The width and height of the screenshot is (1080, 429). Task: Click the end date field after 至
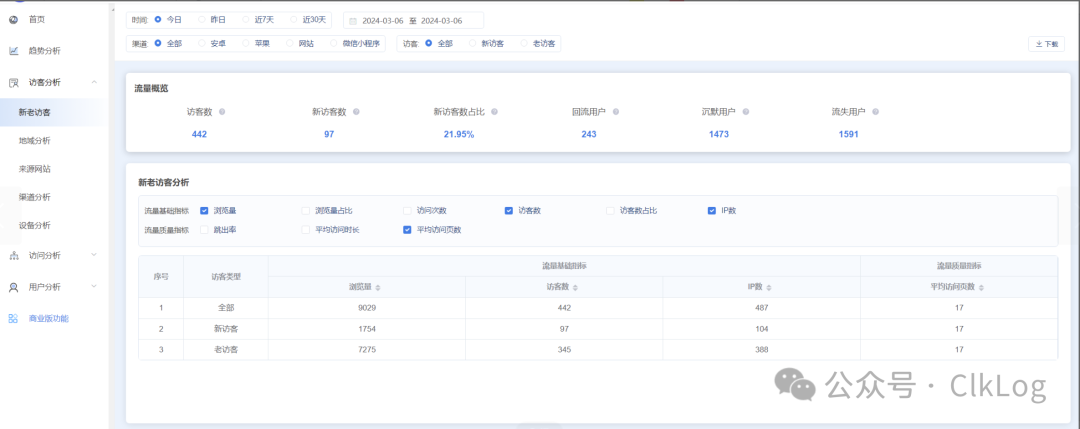click(442, 21)
